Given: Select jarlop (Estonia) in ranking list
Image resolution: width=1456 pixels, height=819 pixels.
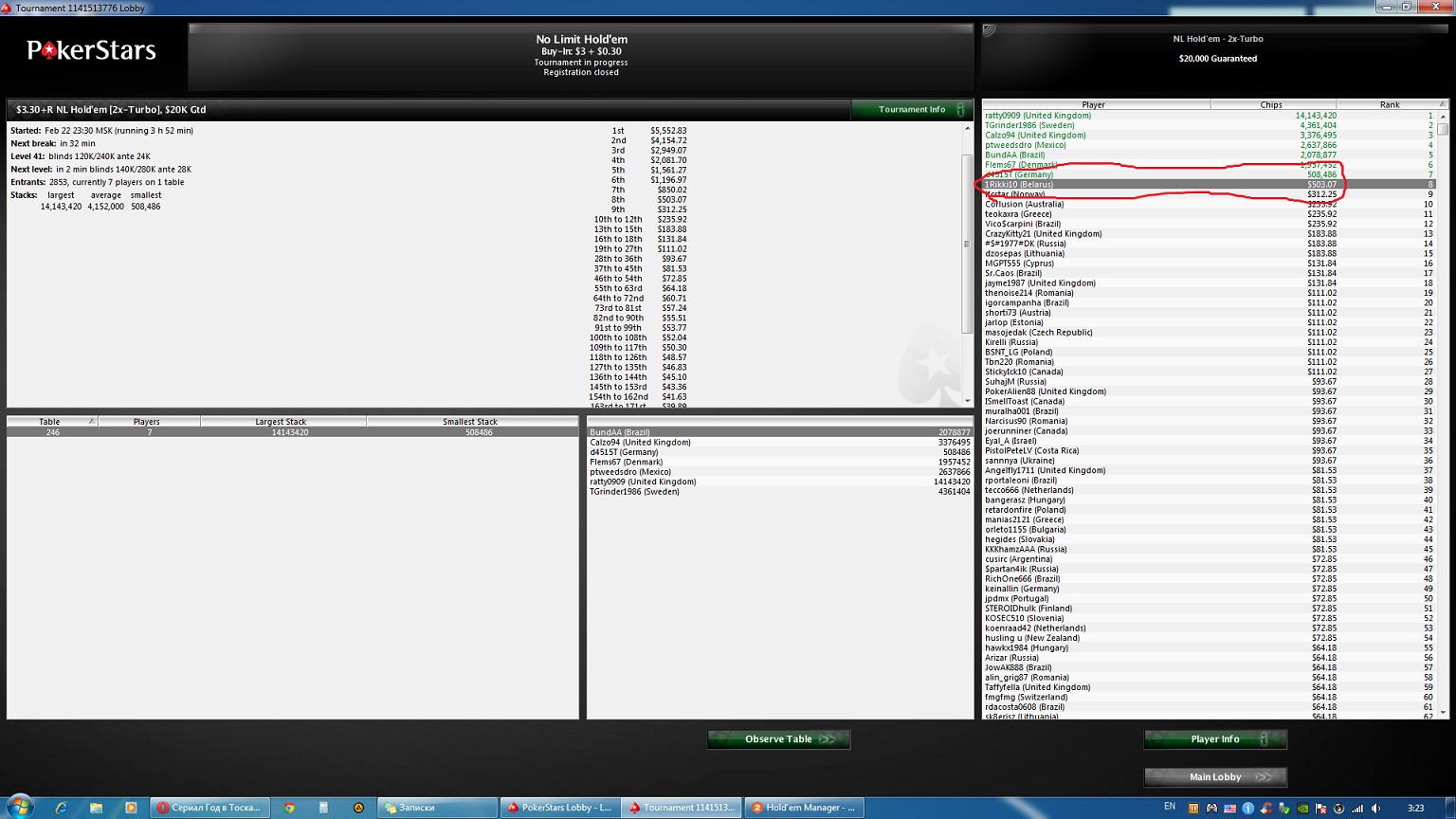Looking at the screenshot, I should point(1209,322).
